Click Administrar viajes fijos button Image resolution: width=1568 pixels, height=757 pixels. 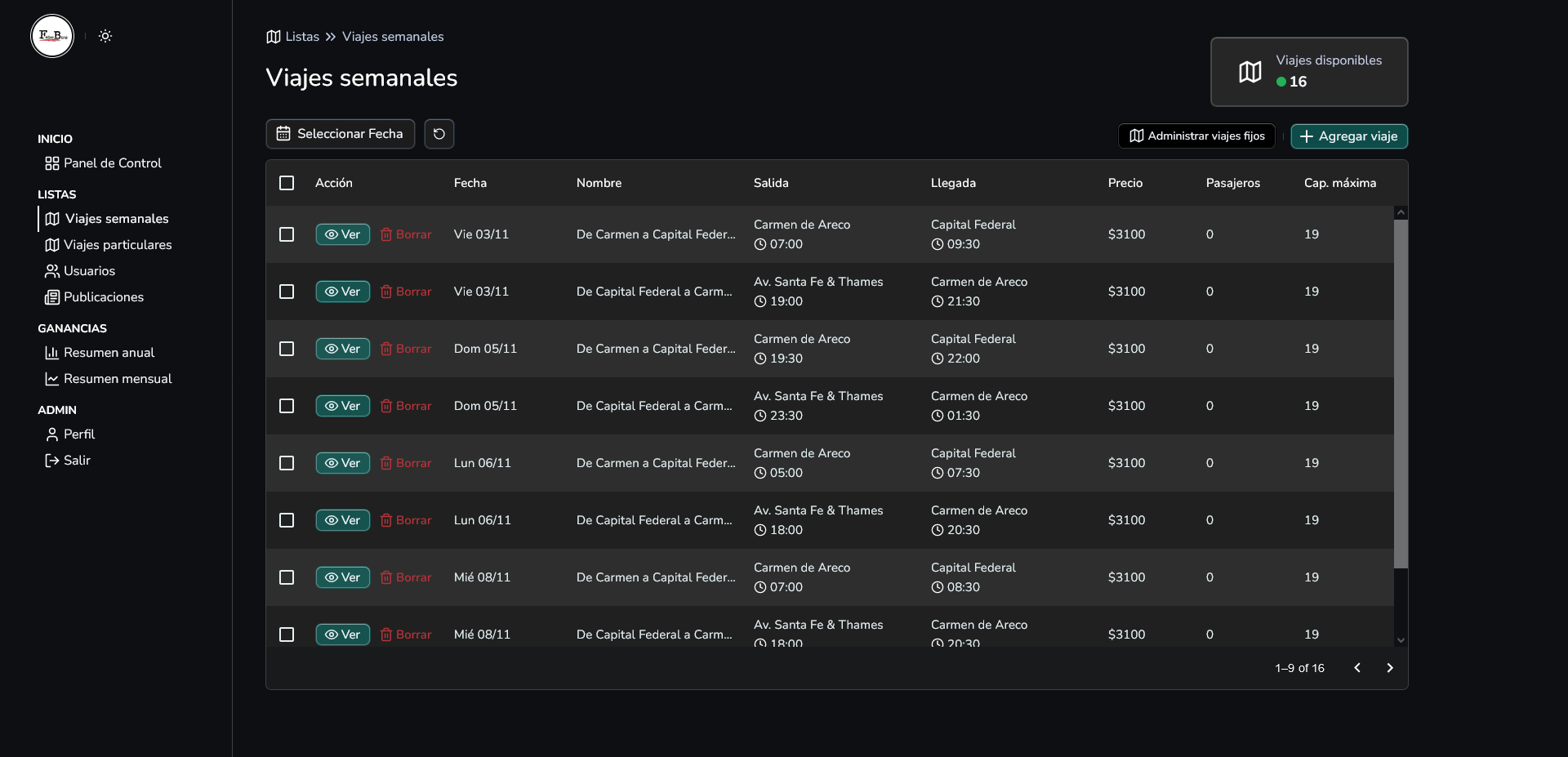coord(1196,136)
